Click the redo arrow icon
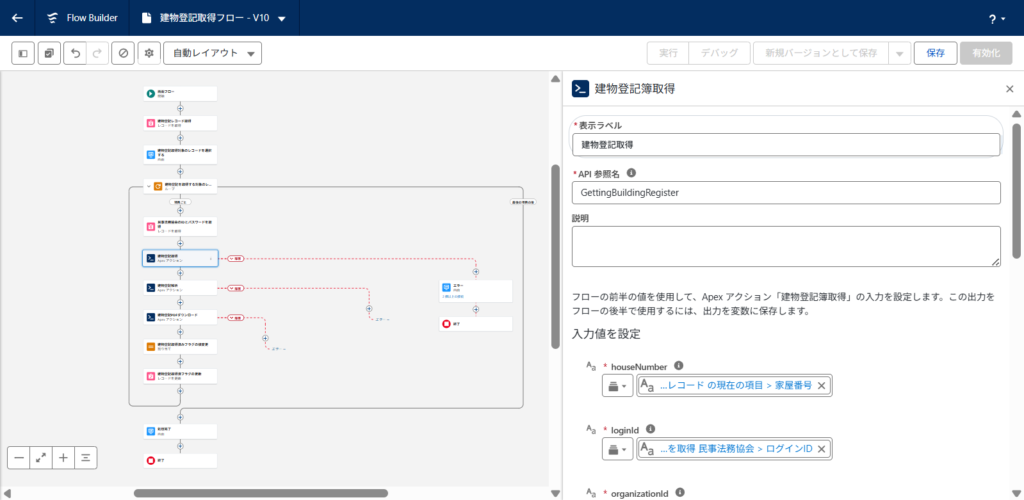Viewport: 1024px width, 500px height. pyautogui.click(x=97, y=54)
